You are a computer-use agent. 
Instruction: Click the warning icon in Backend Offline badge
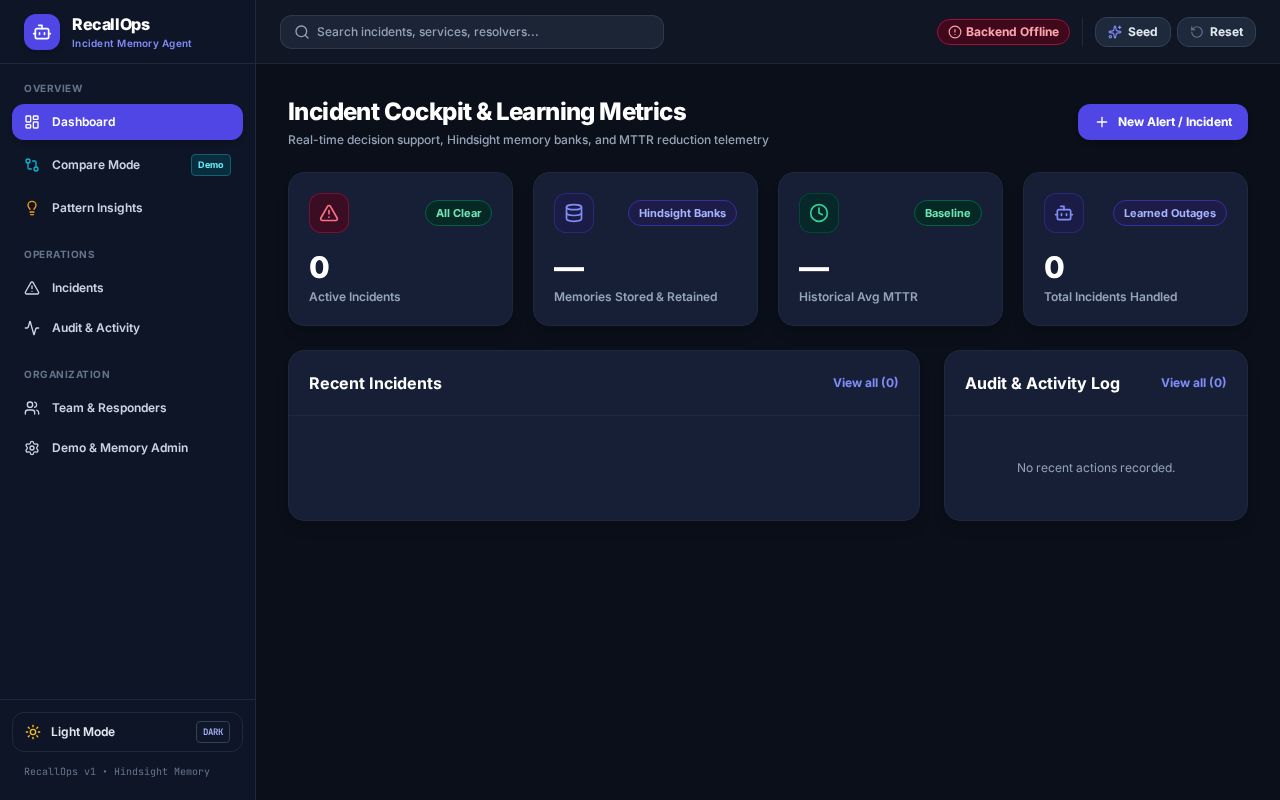(x=955, y=32)
